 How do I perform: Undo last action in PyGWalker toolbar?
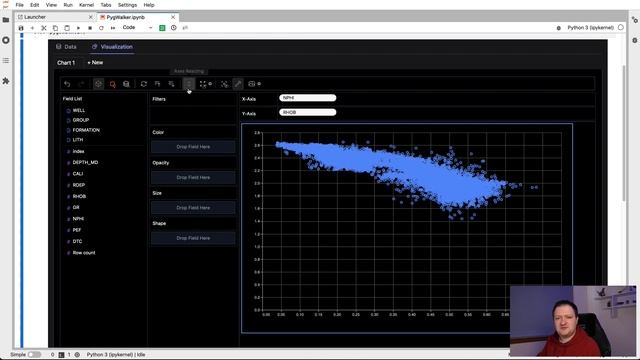coord(67,84)
